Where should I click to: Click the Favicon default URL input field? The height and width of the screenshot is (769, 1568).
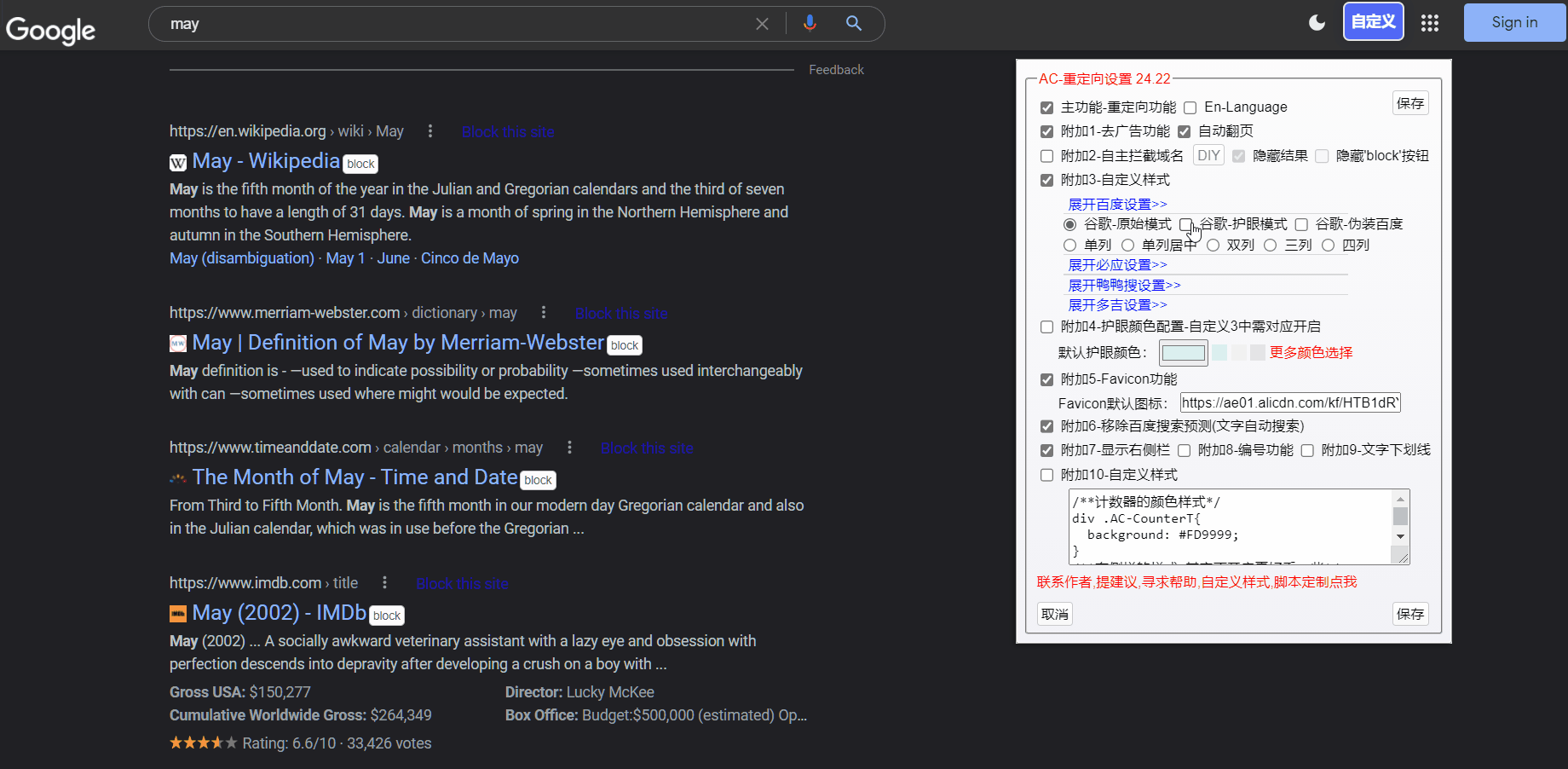1289,402
